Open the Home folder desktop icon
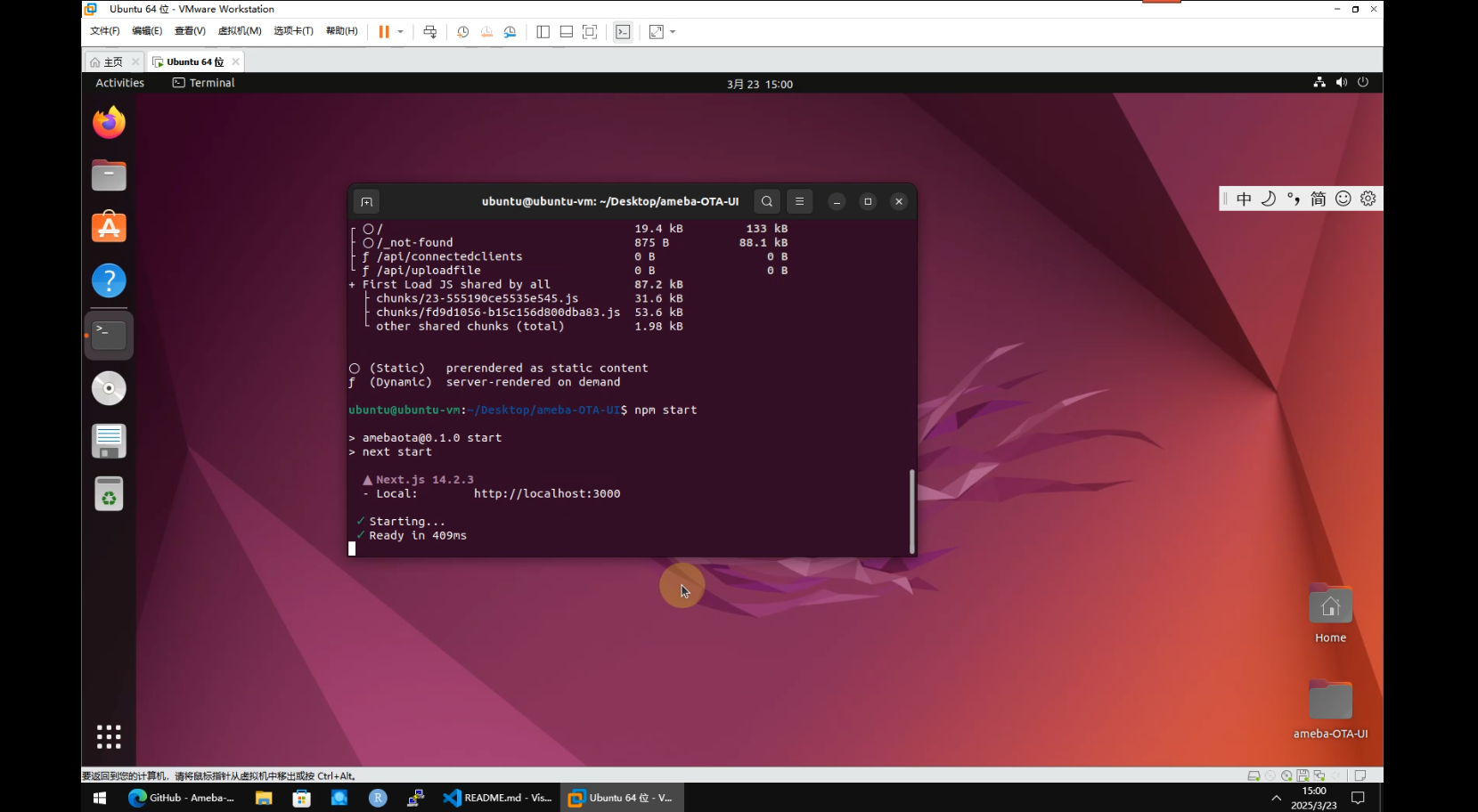This screenshot has width=1478, height=812. (x=1331, y=613)
